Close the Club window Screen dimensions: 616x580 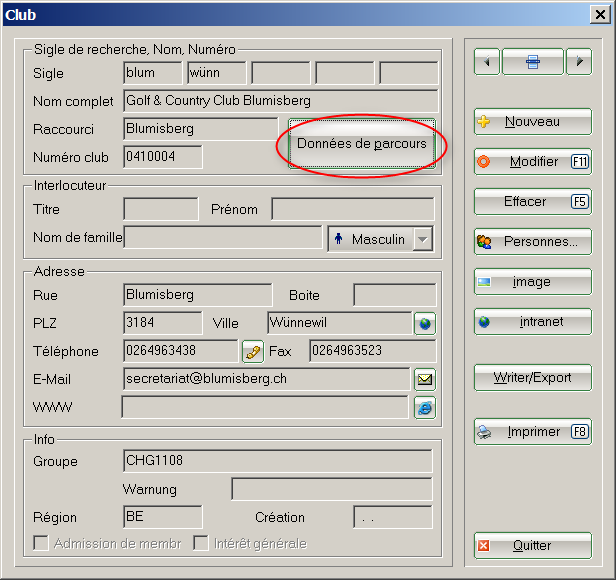pos(600,15)
